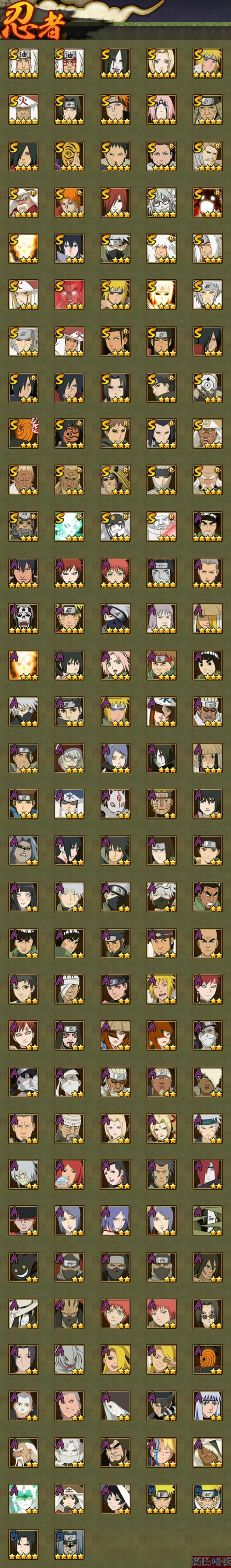Screen dimensions: 231x1568
Task: Pick A-rank five-star Gaara portrait
Action: pyautogui.click(x=69, y=572)
